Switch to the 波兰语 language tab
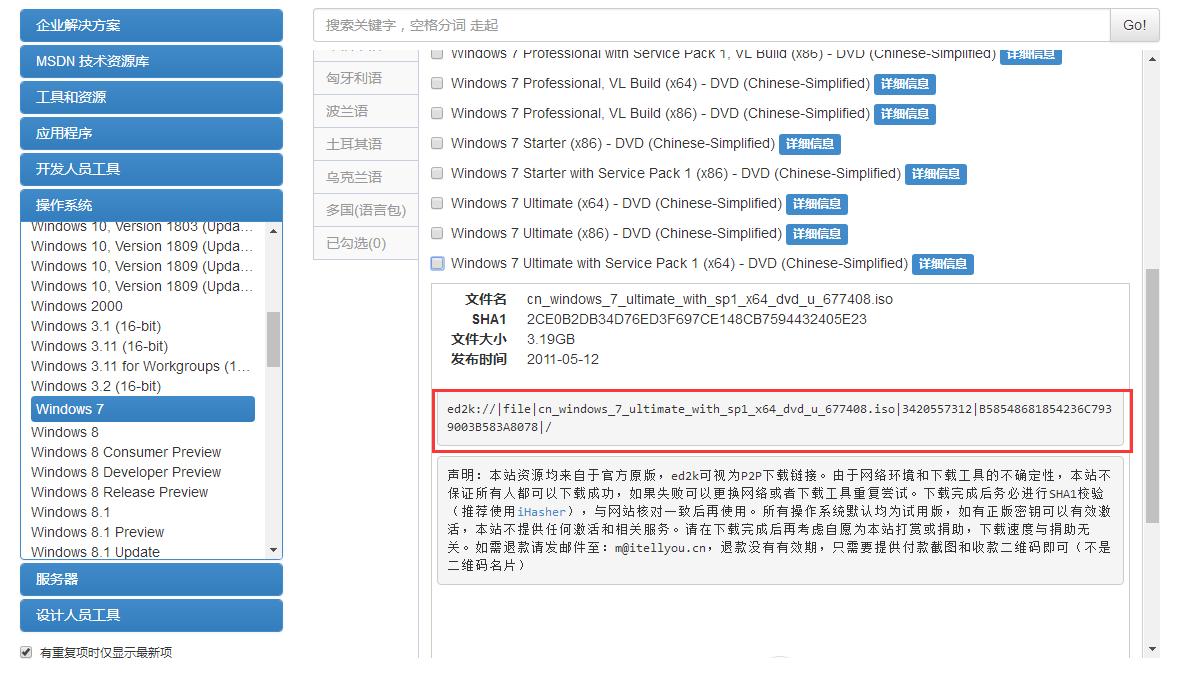The width and height of the screenshot is (1191, 674). 366,111
